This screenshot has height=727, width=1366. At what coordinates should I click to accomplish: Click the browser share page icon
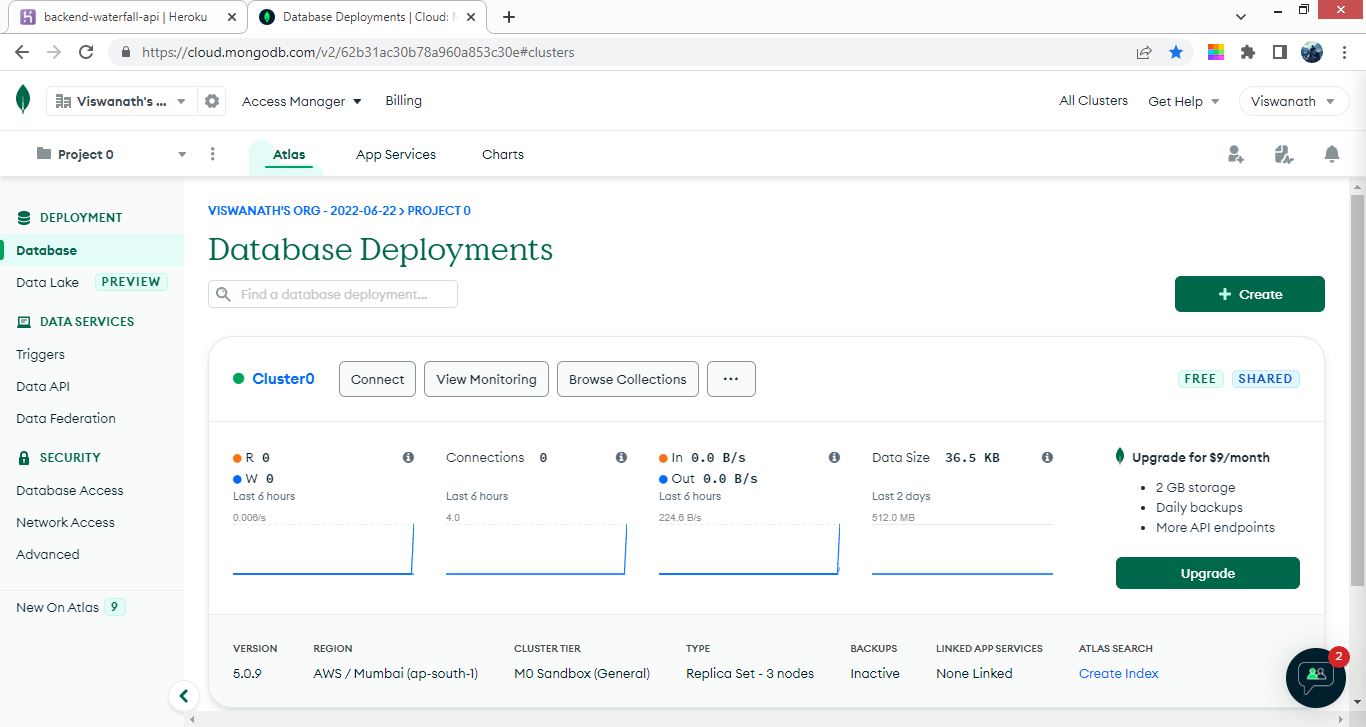[x=1144, y=52]
